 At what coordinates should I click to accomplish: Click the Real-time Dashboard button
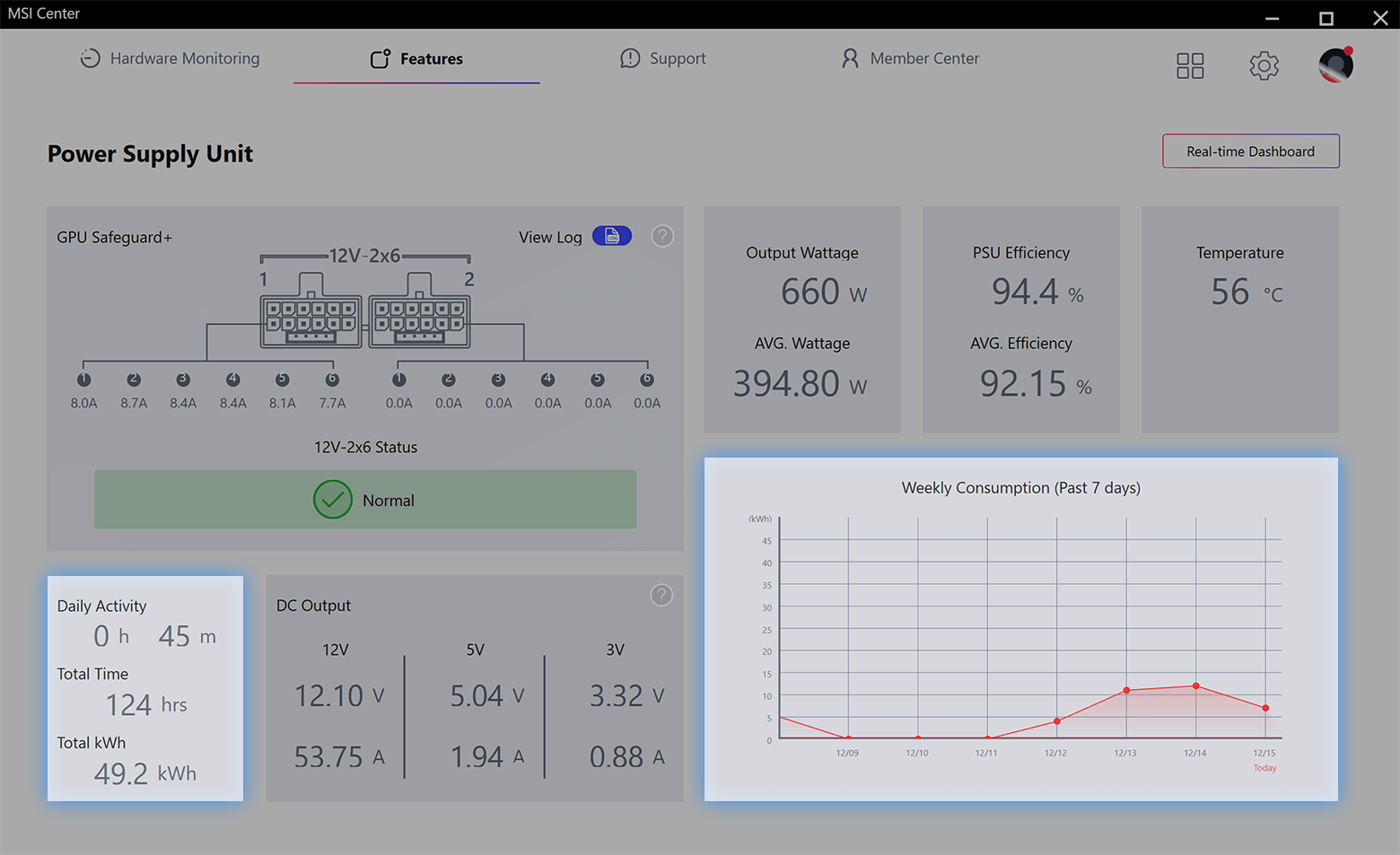[1250, 152]
